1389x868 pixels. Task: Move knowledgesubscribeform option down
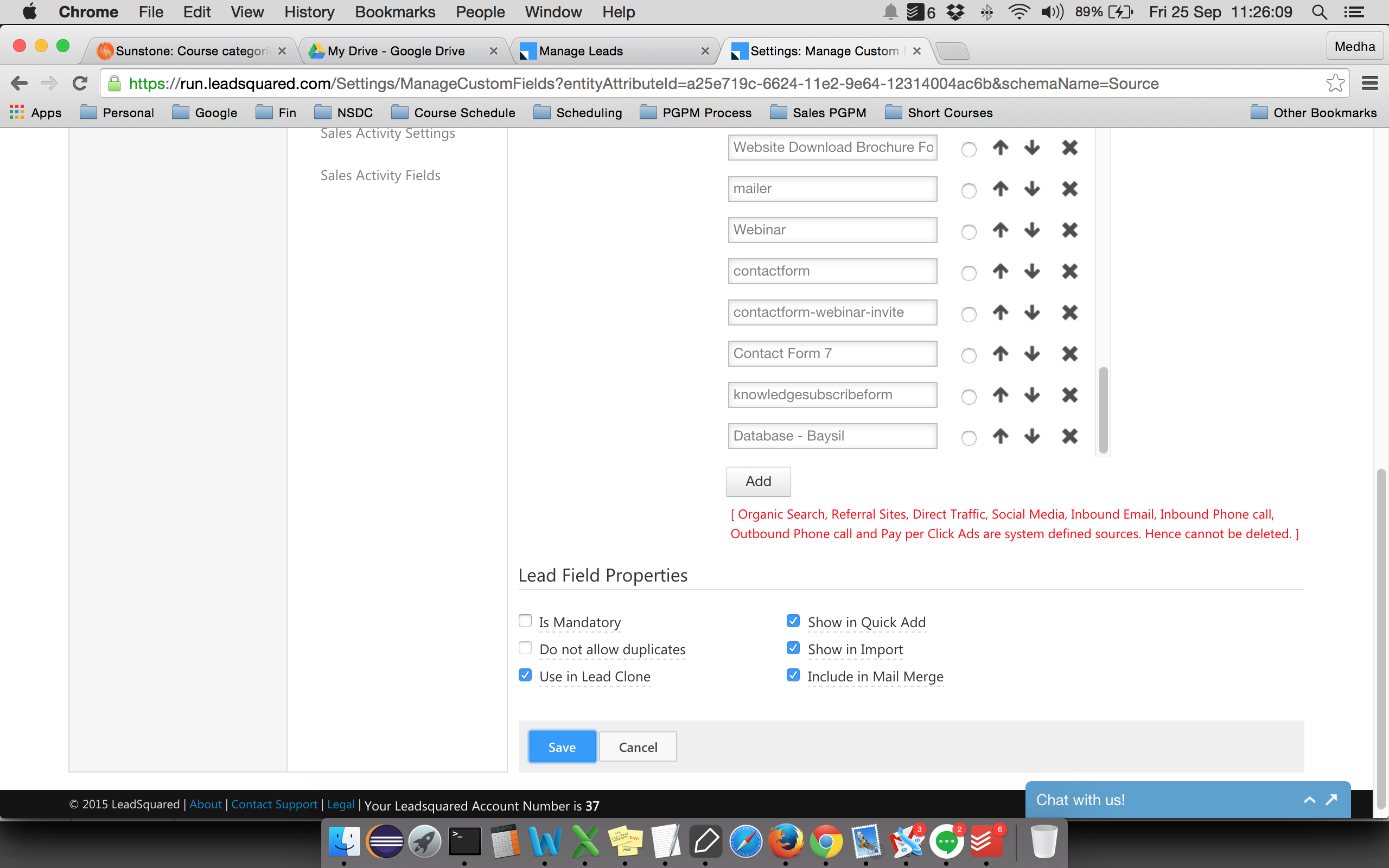coord(1031,395)
